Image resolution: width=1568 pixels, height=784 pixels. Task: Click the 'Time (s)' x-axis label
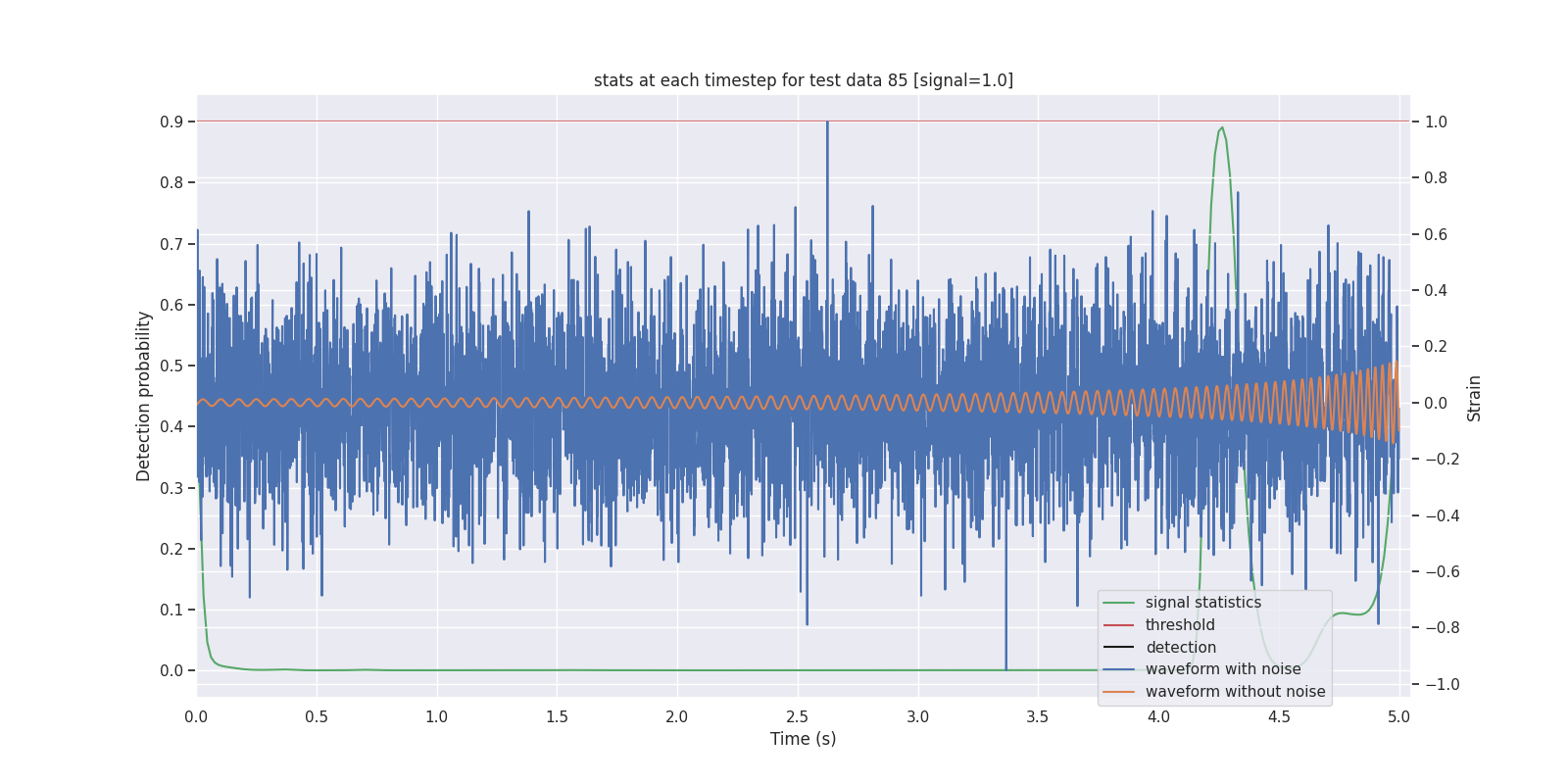pyautogui.click(x=804, y=739)
